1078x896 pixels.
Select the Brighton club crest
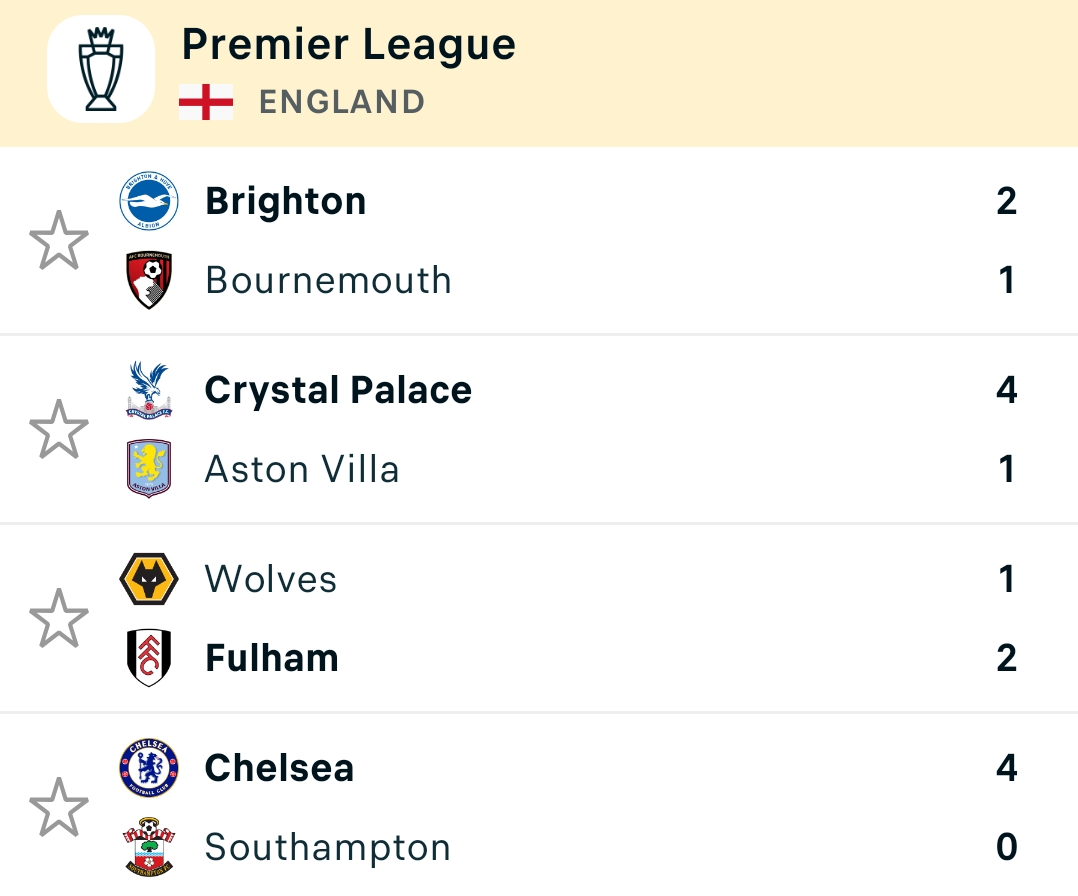[149, 201]
